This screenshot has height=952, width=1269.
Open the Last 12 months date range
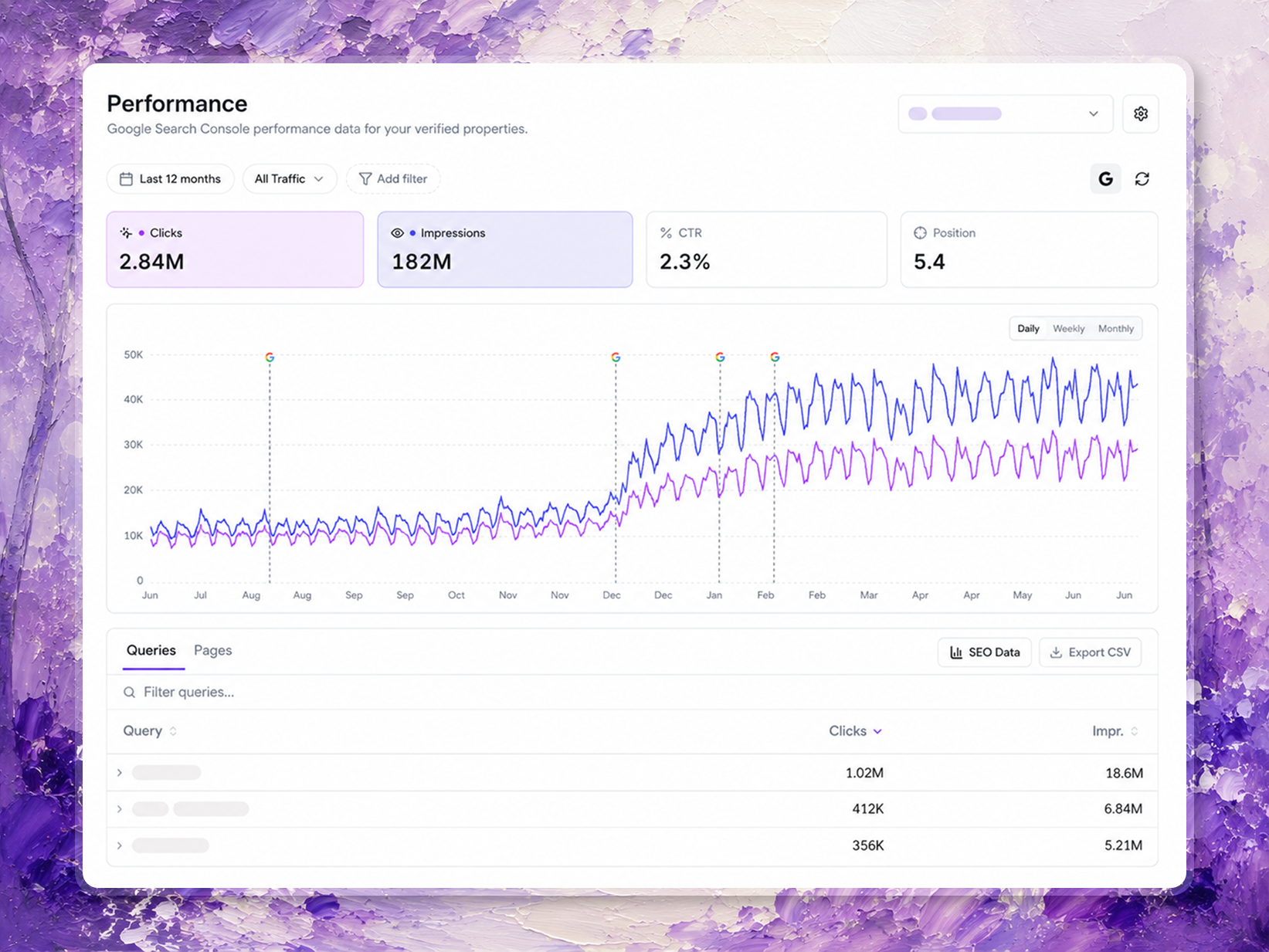(x=171, y=179)
